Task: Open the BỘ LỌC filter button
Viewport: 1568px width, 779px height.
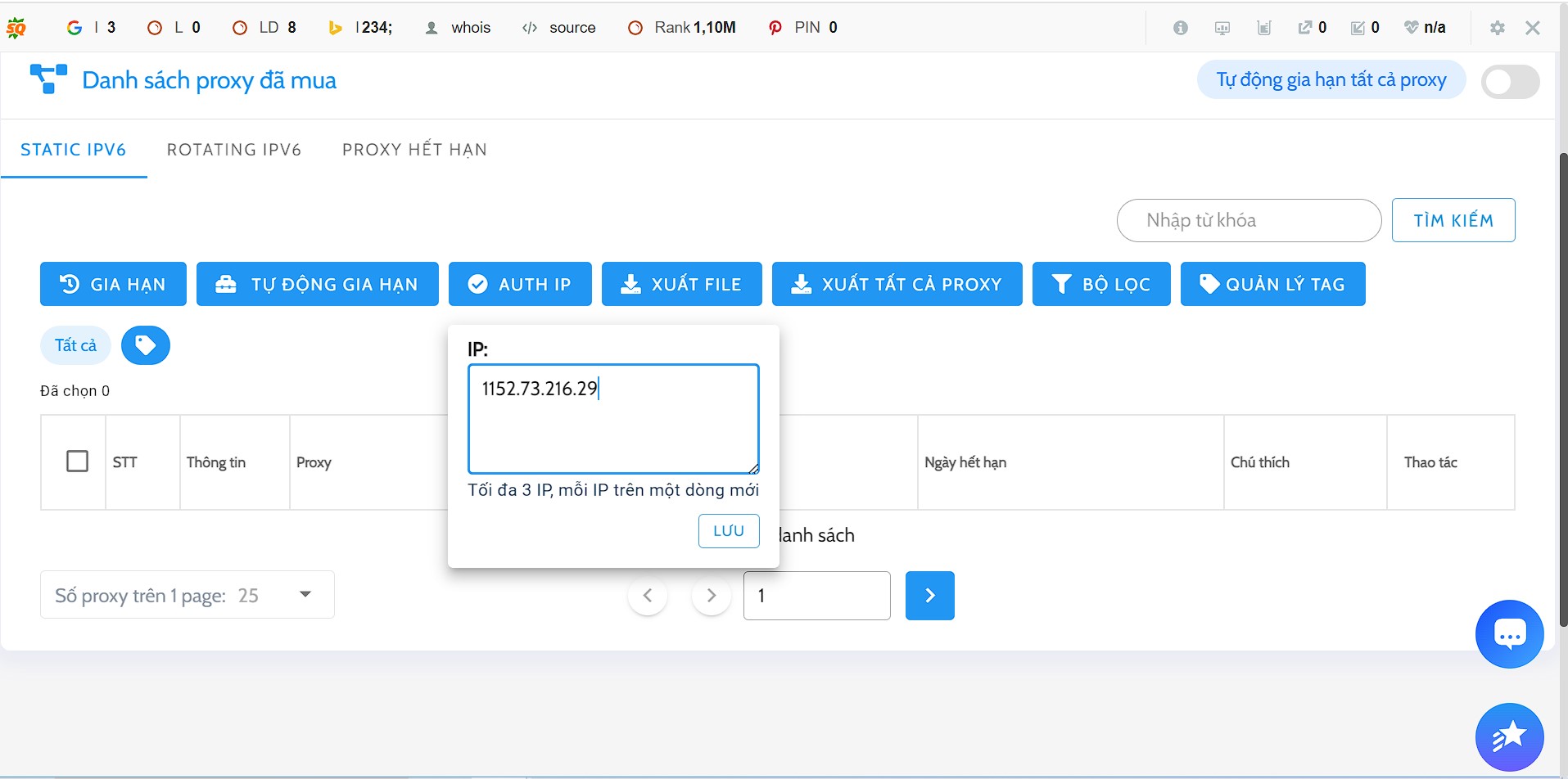Action: (x=1101, y=284)
